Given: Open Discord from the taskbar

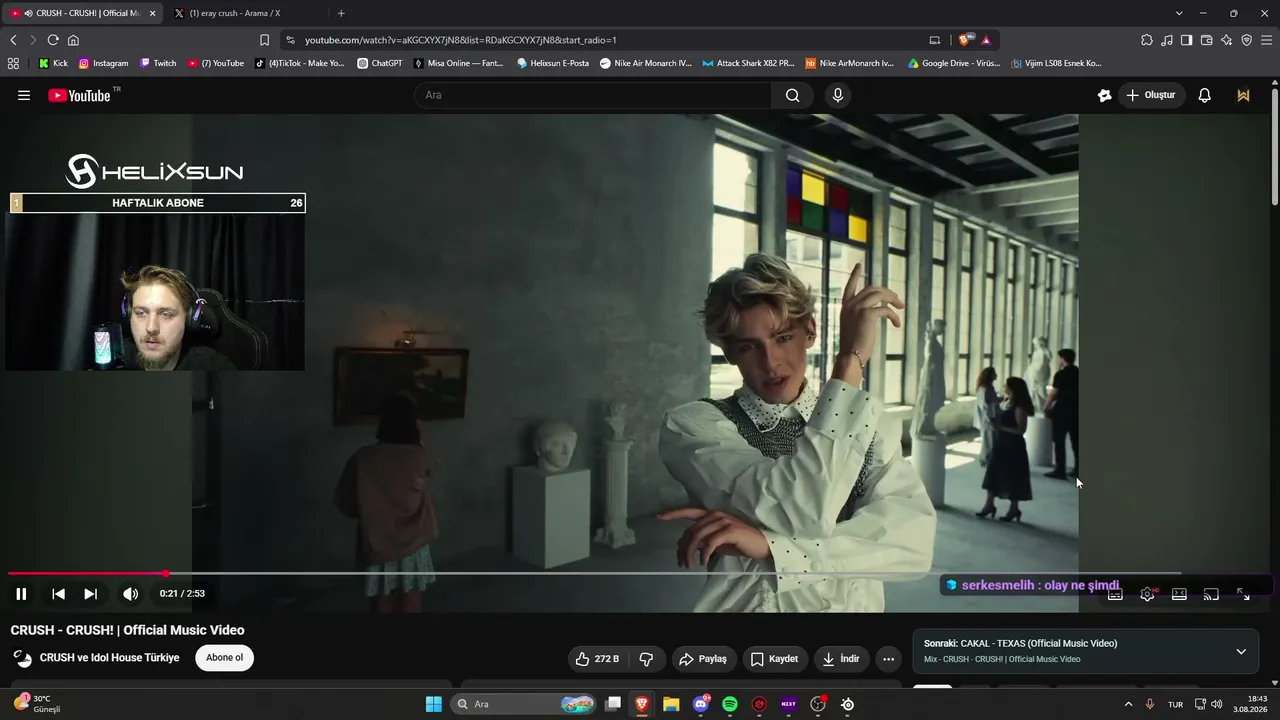Looking at the screenshot, I should 701,704.
